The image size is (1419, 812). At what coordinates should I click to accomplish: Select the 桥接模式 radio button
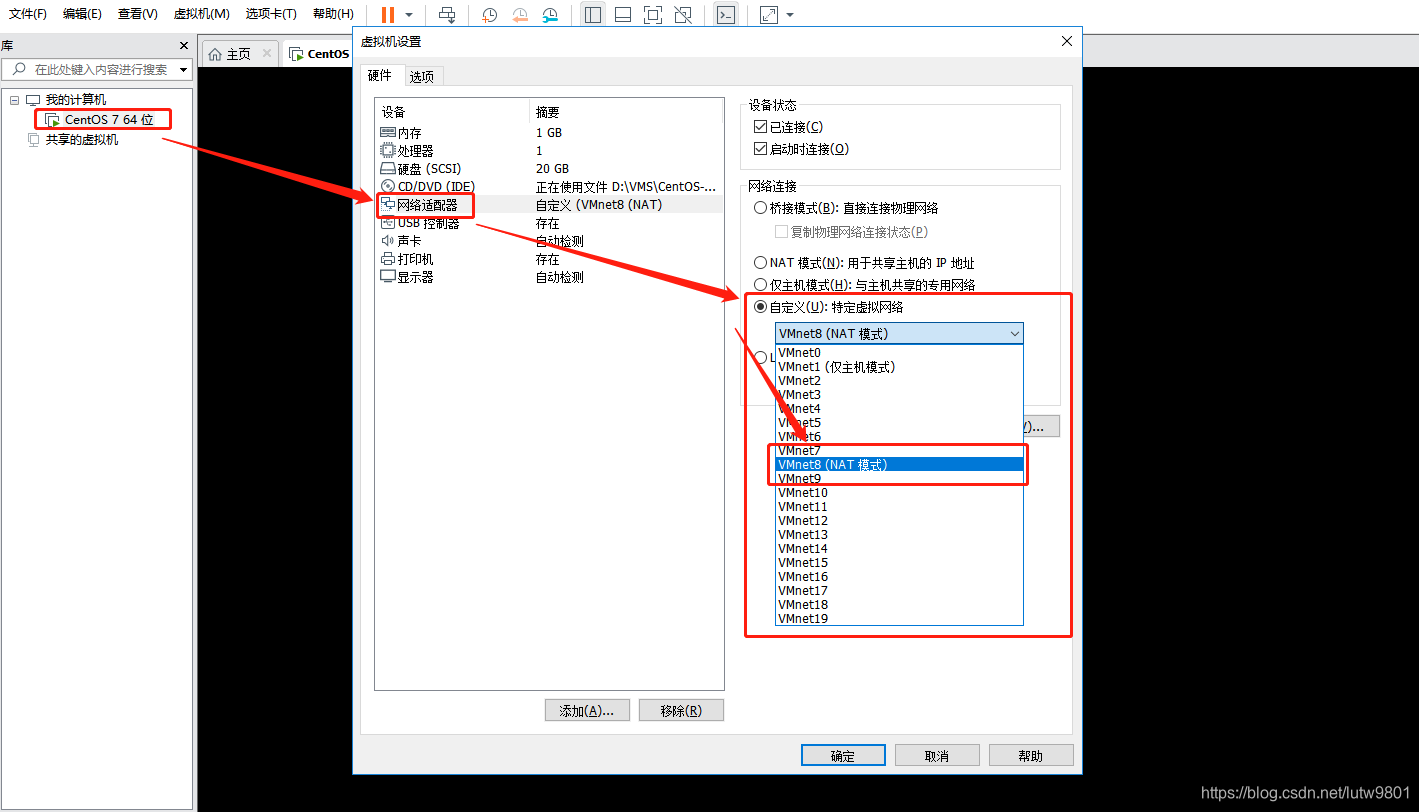point(760,208)
